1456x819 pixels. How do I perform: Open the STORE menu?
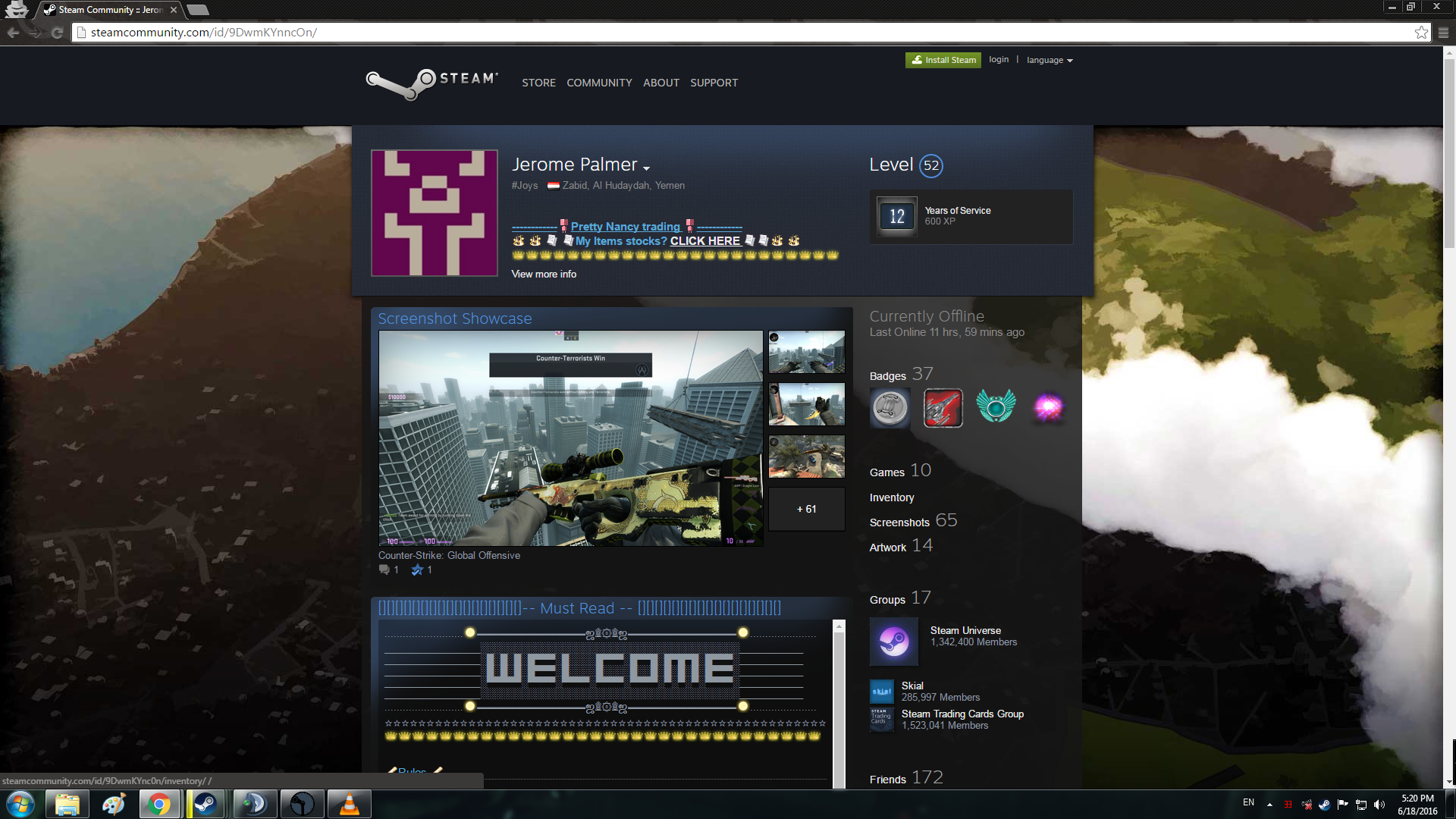tap(538, 83)
